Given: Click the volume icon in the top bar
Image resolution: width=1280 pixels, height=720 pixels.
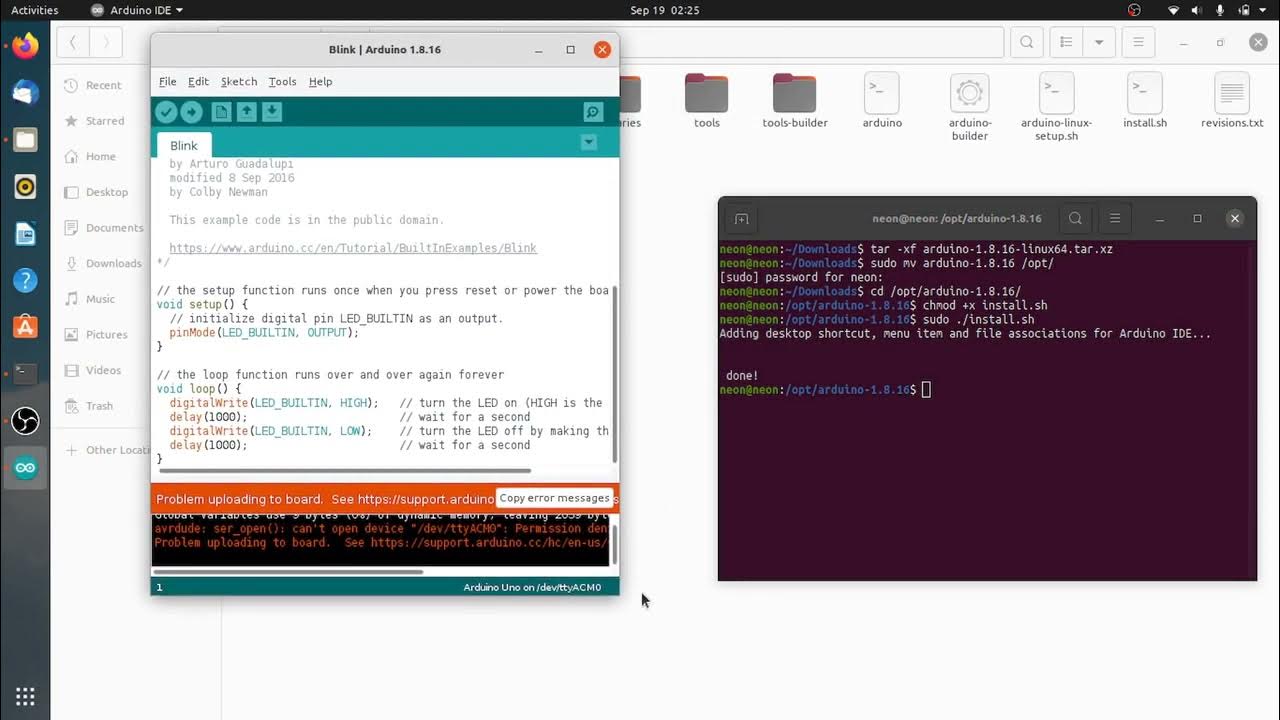Looking at the screenshot, I should pyautogui.click(x=1197, y=10).
